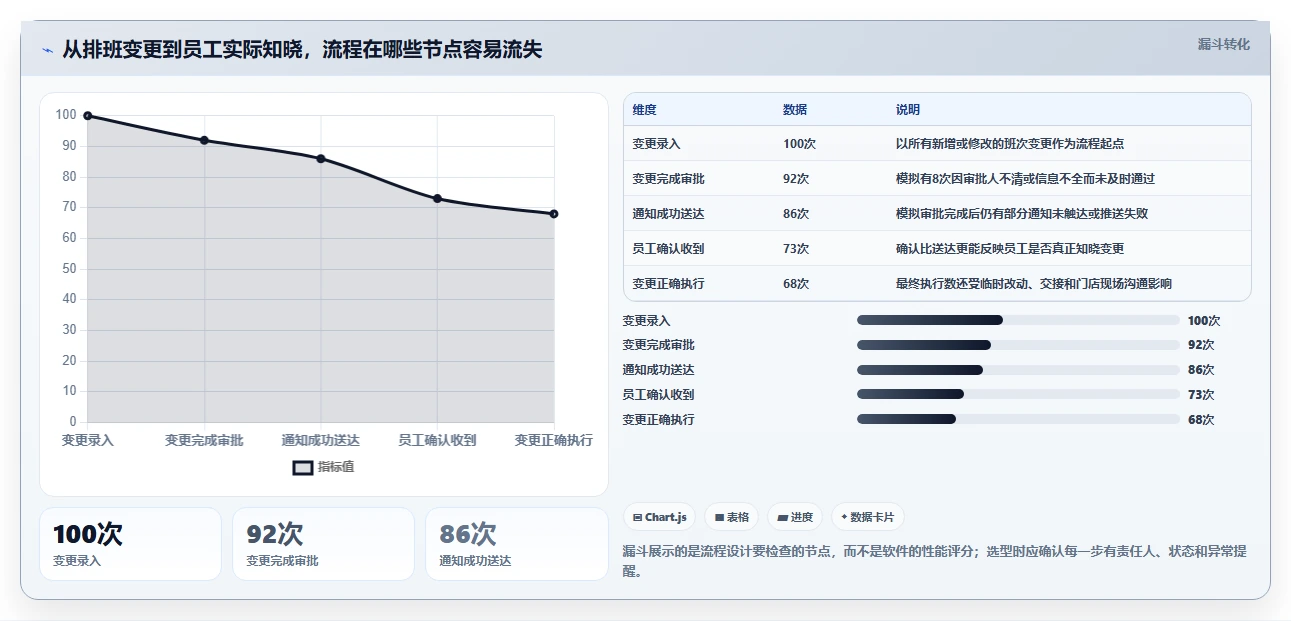Click the 变更正确执行 label in progress list
1291x621 pixels.
(658, 420)
